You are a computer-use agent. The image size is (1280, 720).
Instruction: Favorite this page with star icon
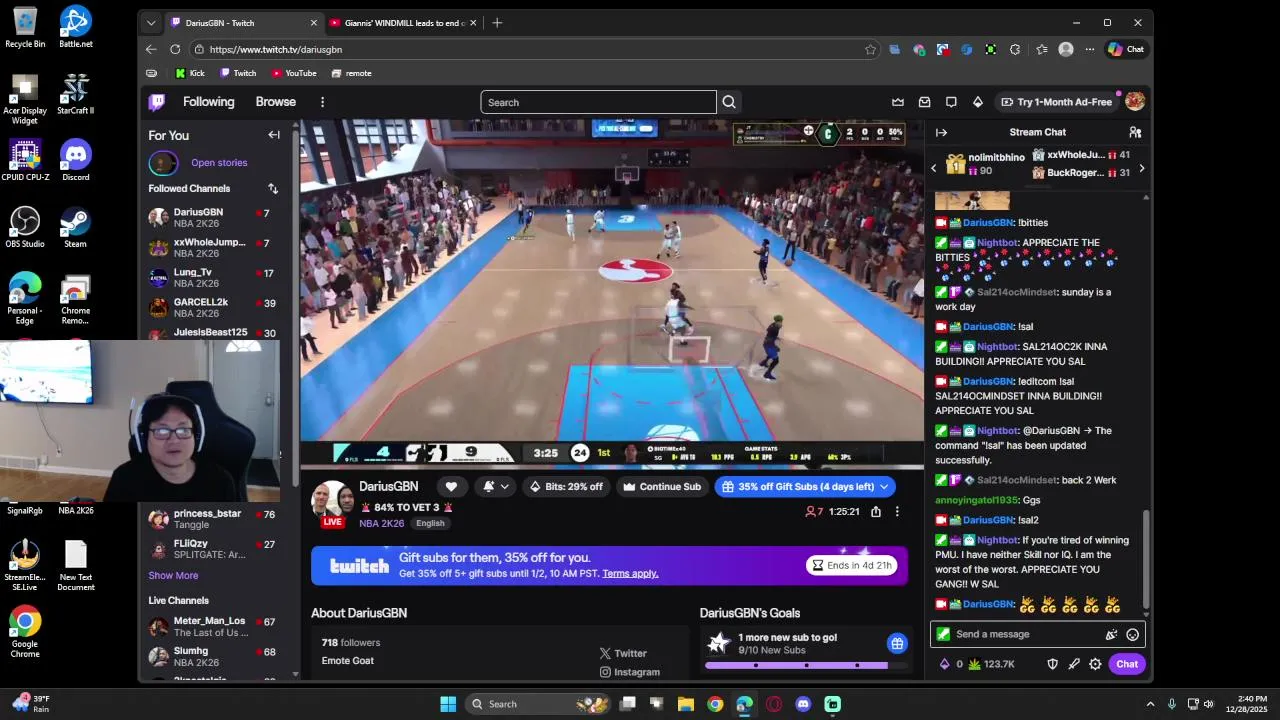[870, 49]
